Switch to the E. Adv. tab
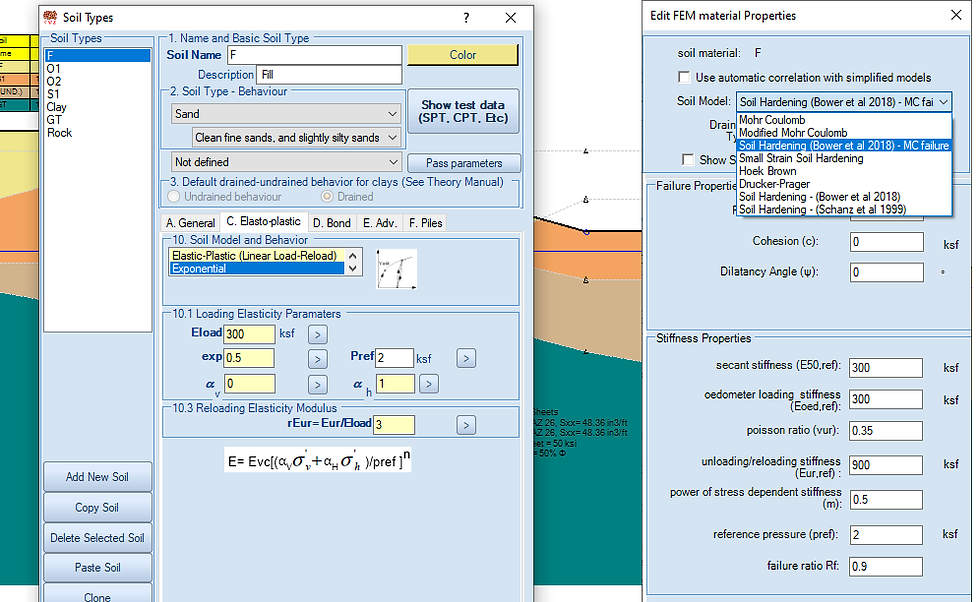980x602 pixels. [x=380, y=223]
